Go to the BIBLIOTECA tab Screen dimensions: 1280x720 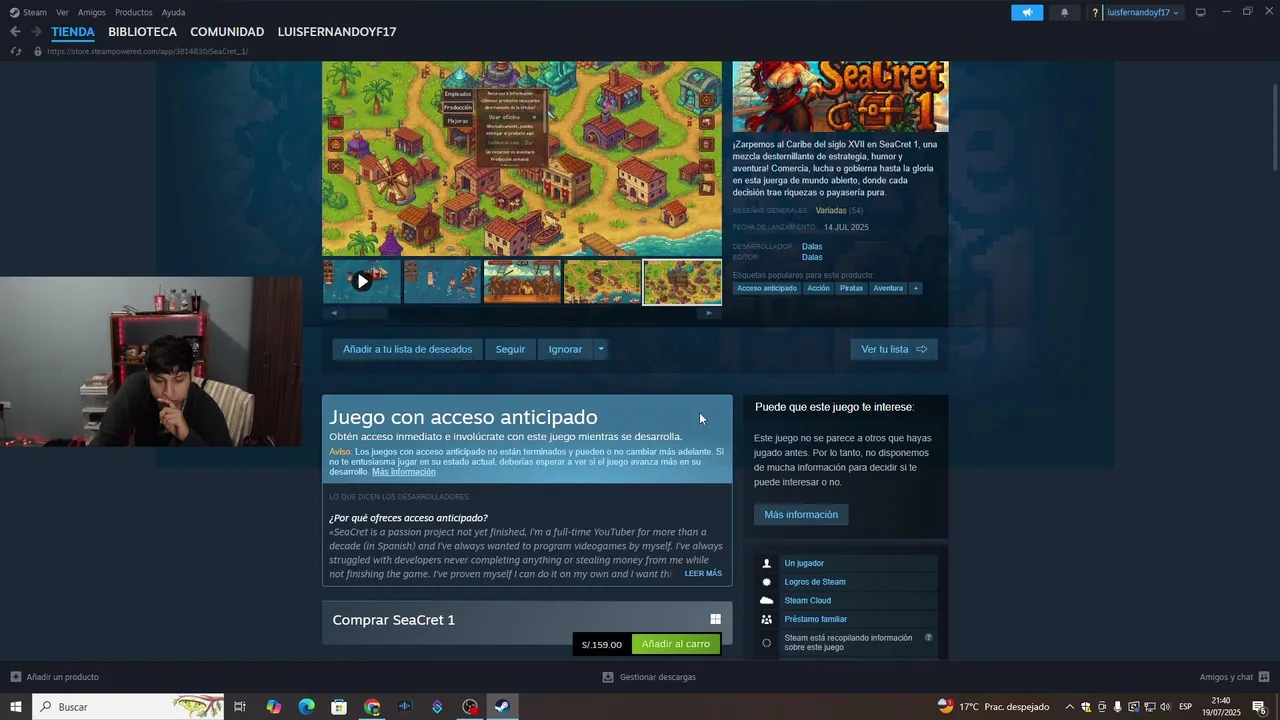point(142,32)
